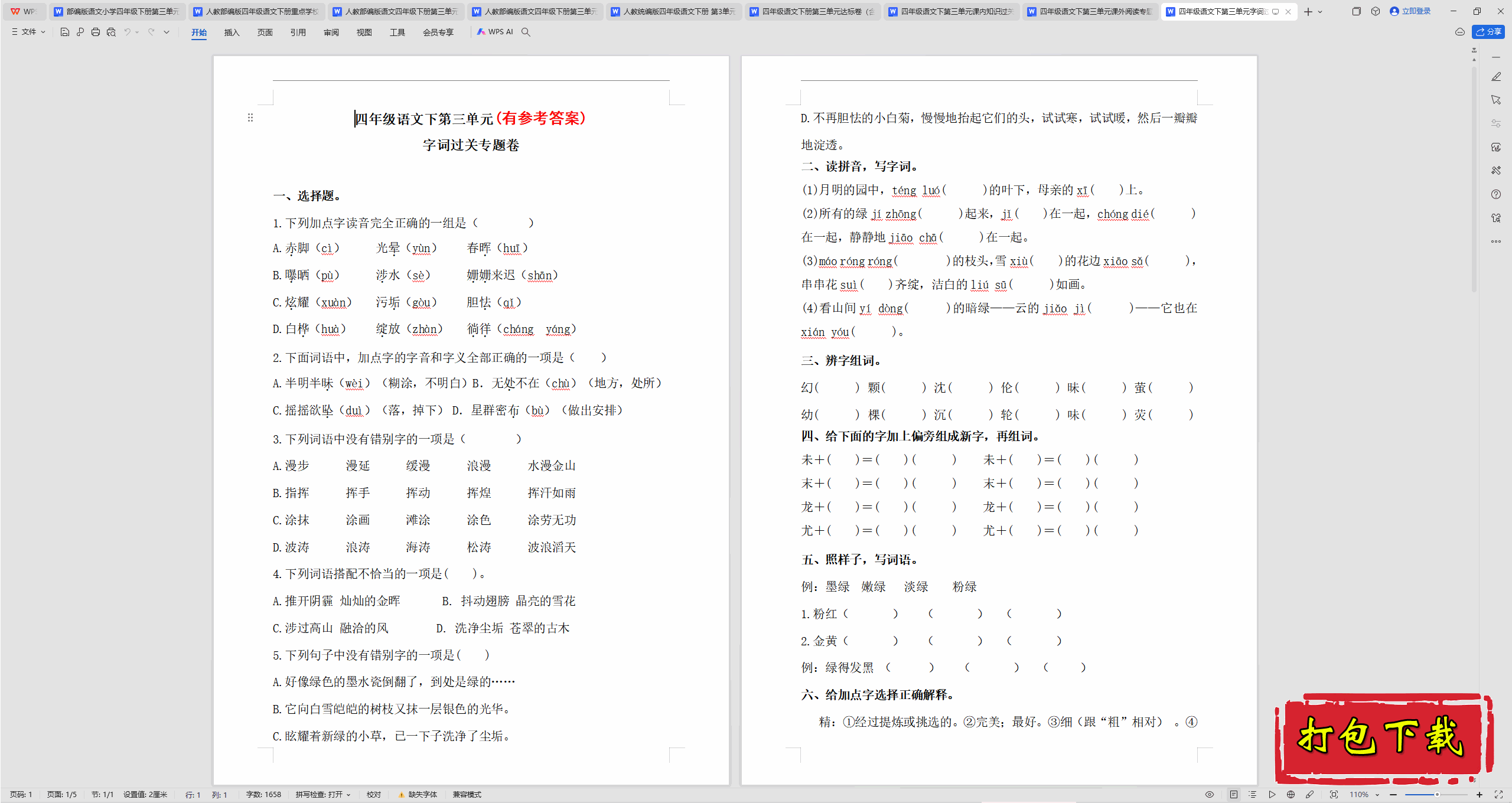Click the 立即登录 login button

click(1410, 11)
